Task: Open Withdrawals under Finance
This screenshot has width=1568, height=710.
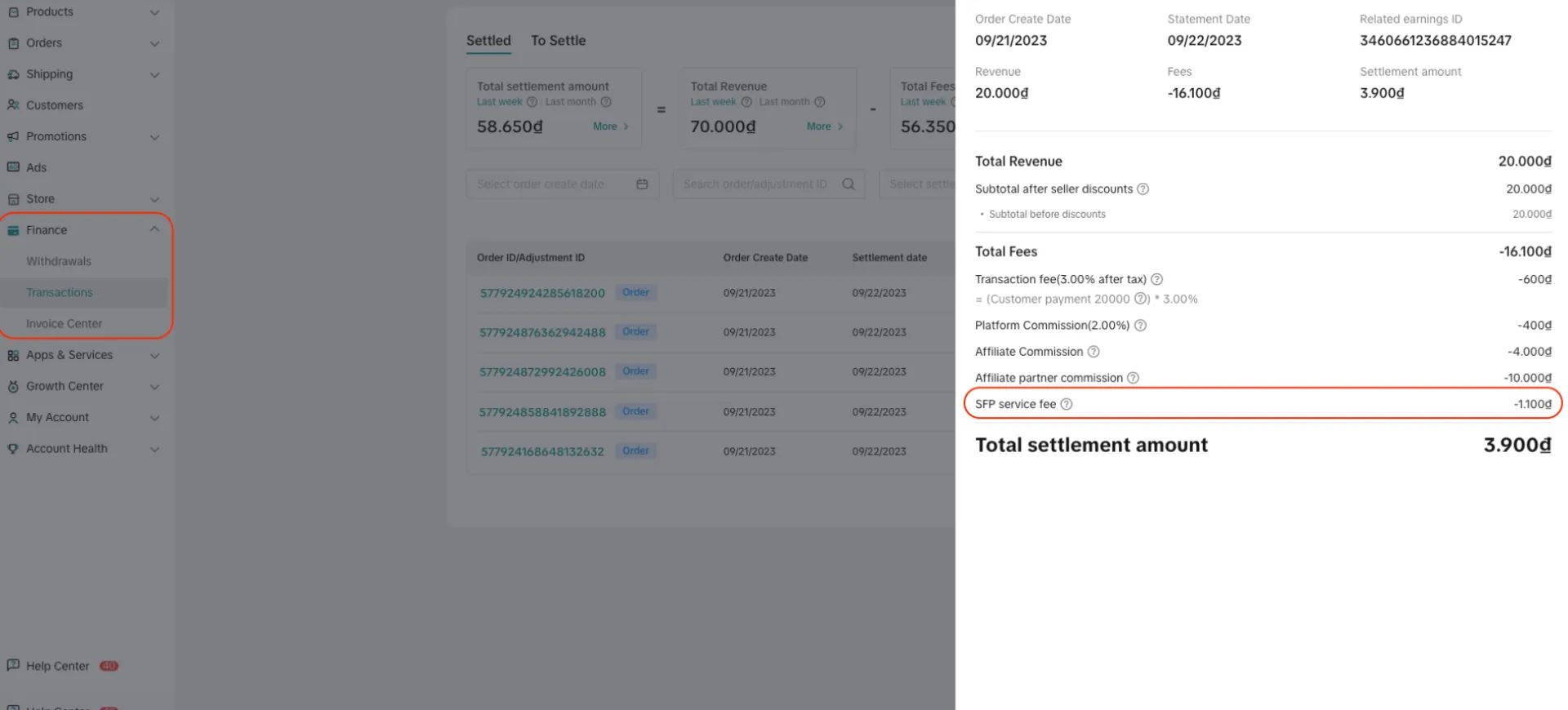Action: (59, 261)
